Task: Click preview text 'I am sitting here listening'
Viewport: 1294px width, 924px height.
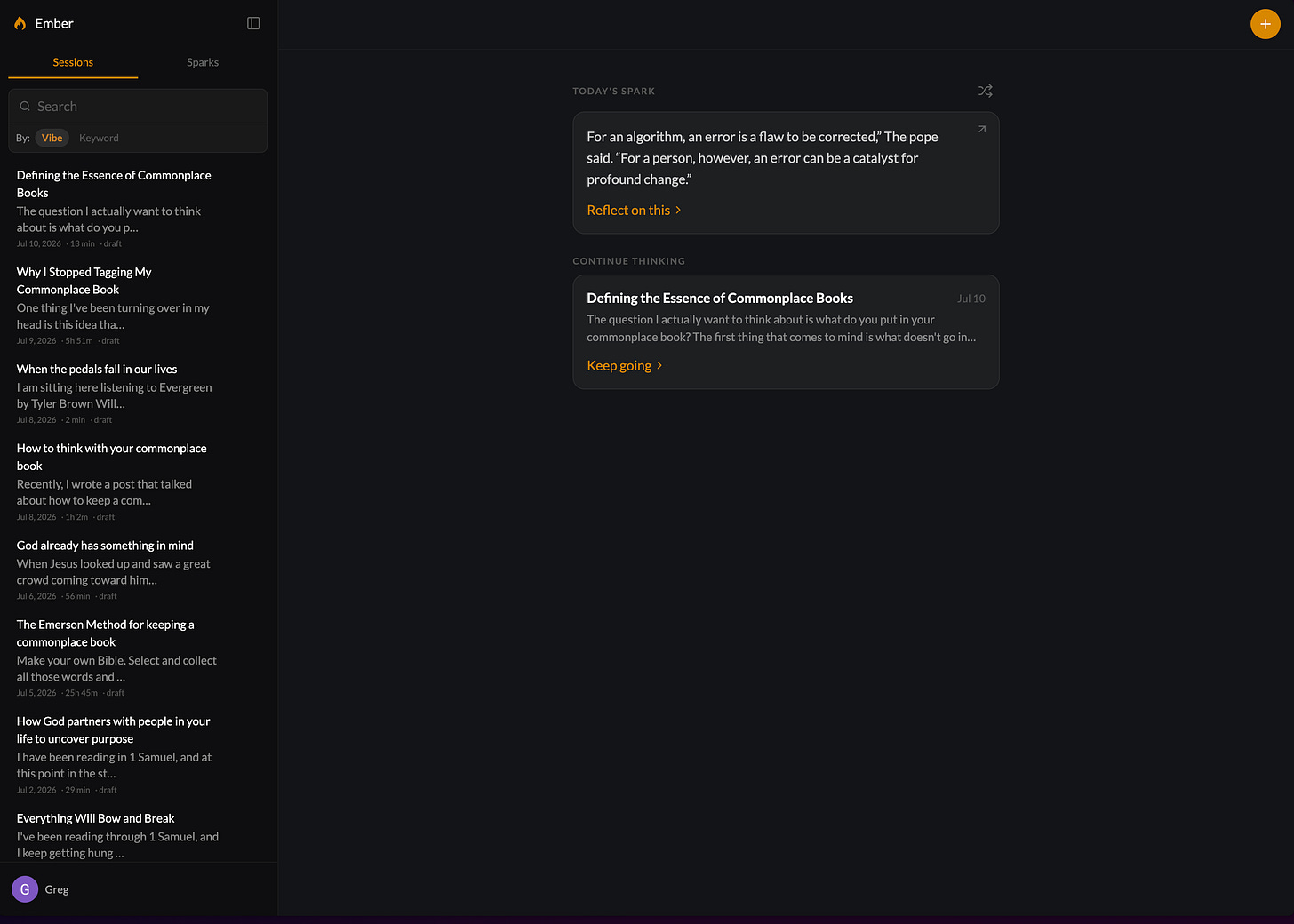Action: 114,395
